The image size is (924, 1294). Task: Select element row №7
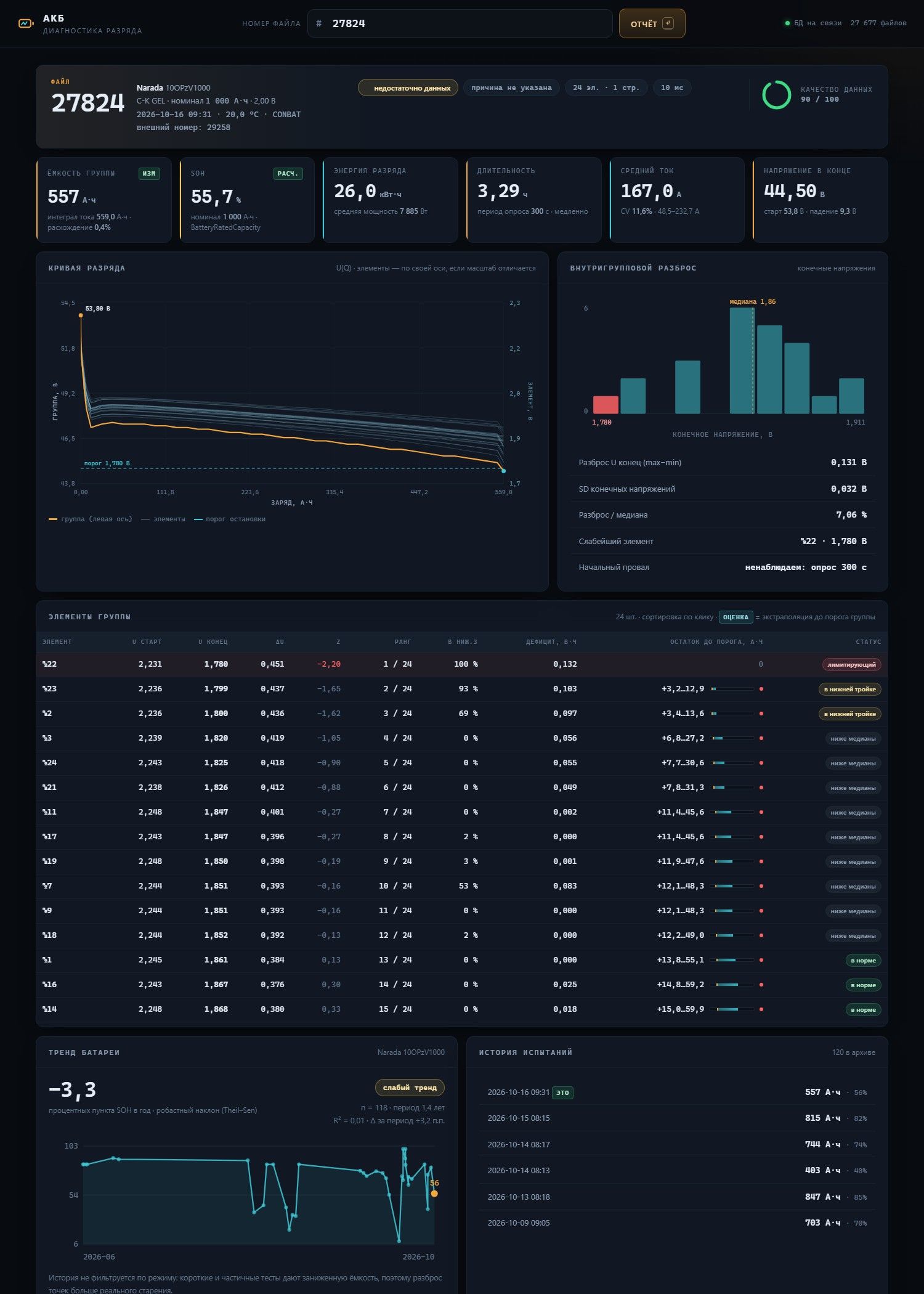pyautogui.click(x=461, y=886)
